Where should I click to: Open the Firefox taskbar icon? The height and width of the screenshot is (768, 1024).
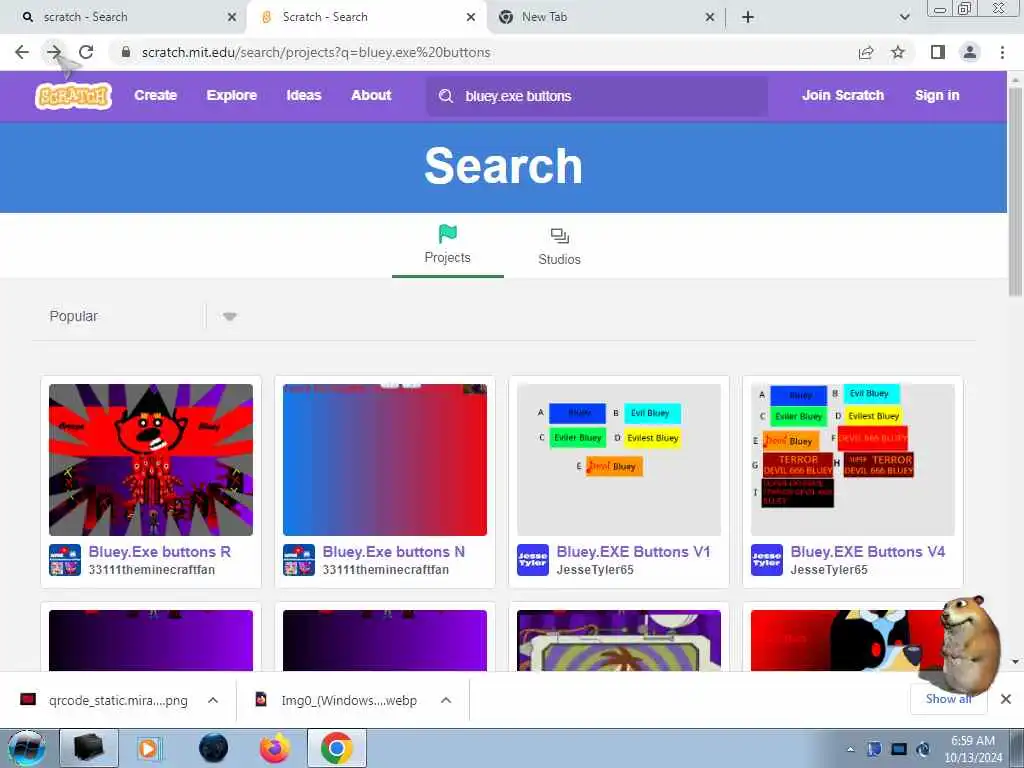(275, 748)
